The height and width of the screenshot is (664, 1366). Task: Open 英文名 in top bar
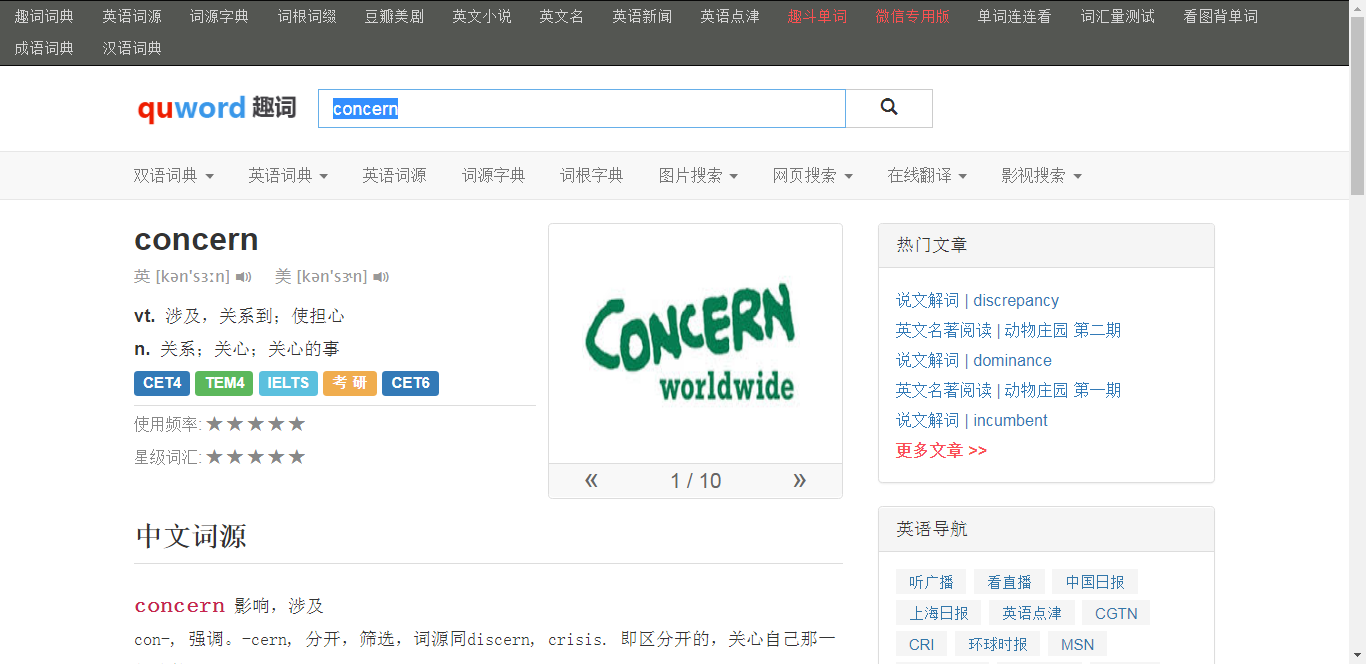click(x=561, y=16)
